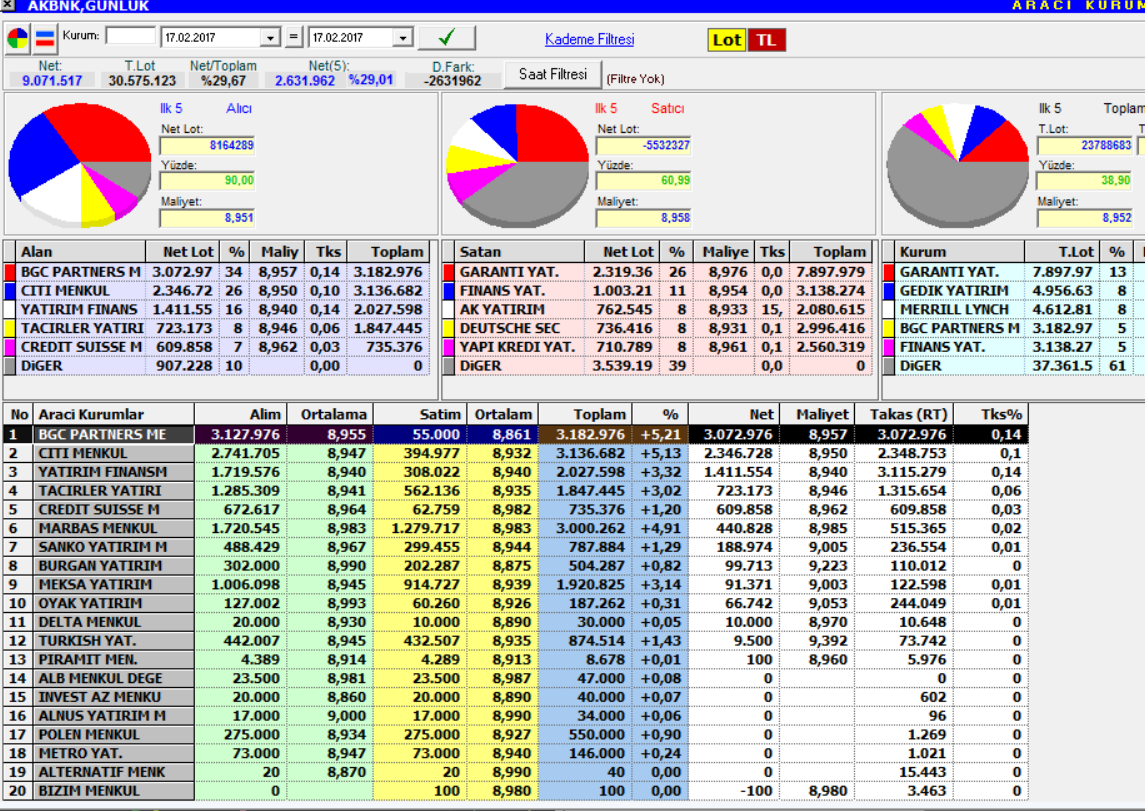Viewport: 1145px width, 811px height.
Task: Click the red-blue striped bars icon
Action: pos(45,38)
